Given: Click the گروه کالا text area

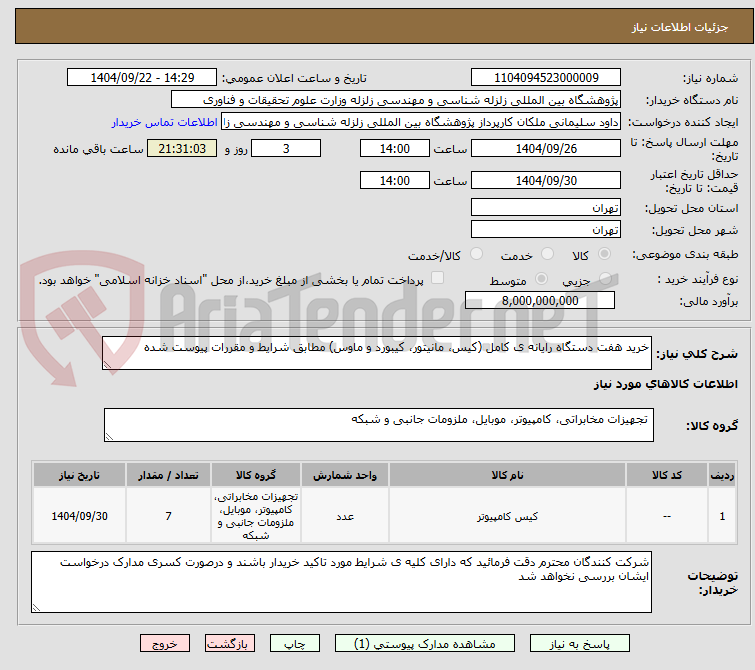Looking at the screenshot, I should click(x=378, y=425).
